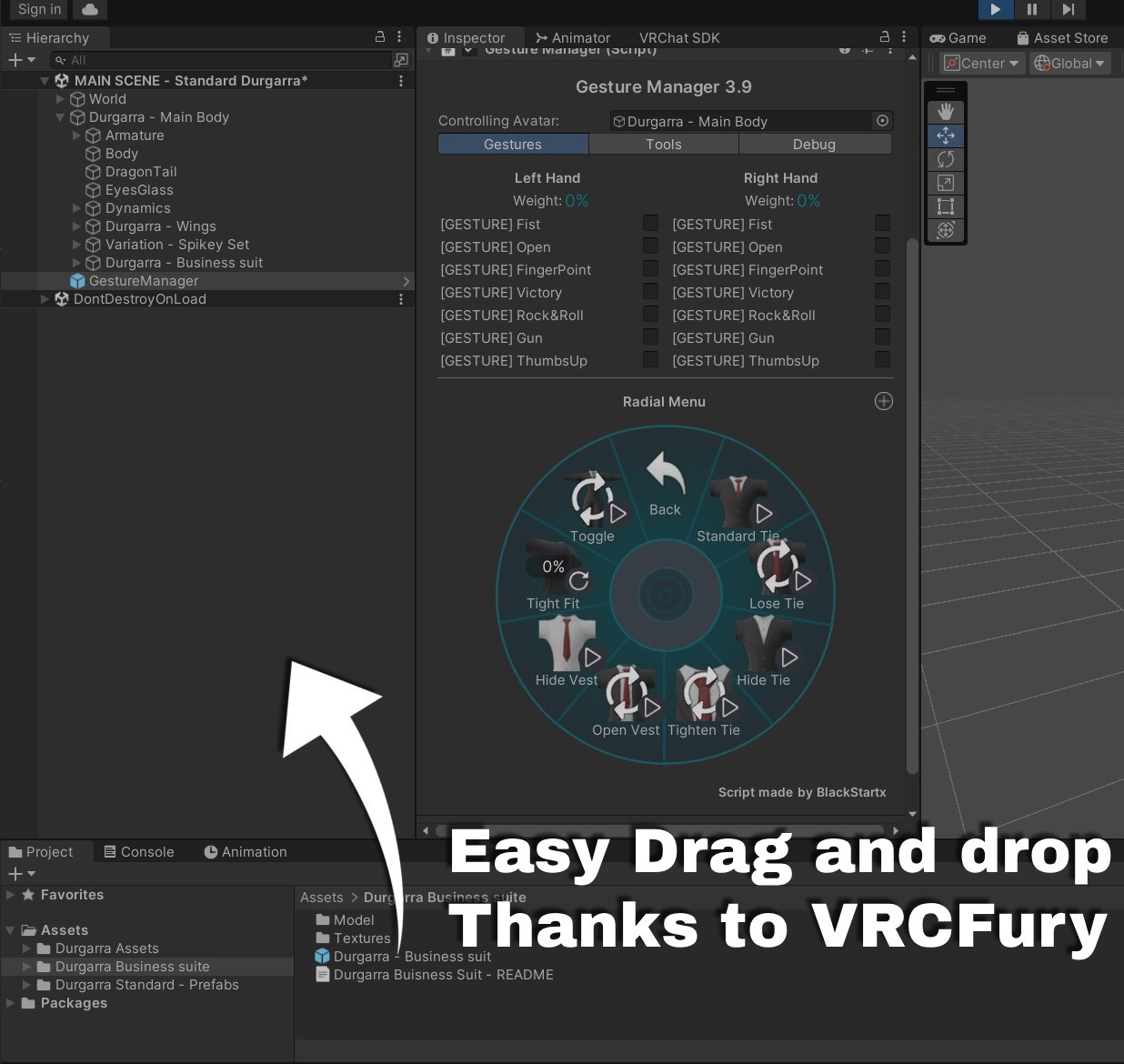This screenshot has width=1124, height=1064.
Task: Click the plus icon next to Radial Menu
Action: (883, 401)
